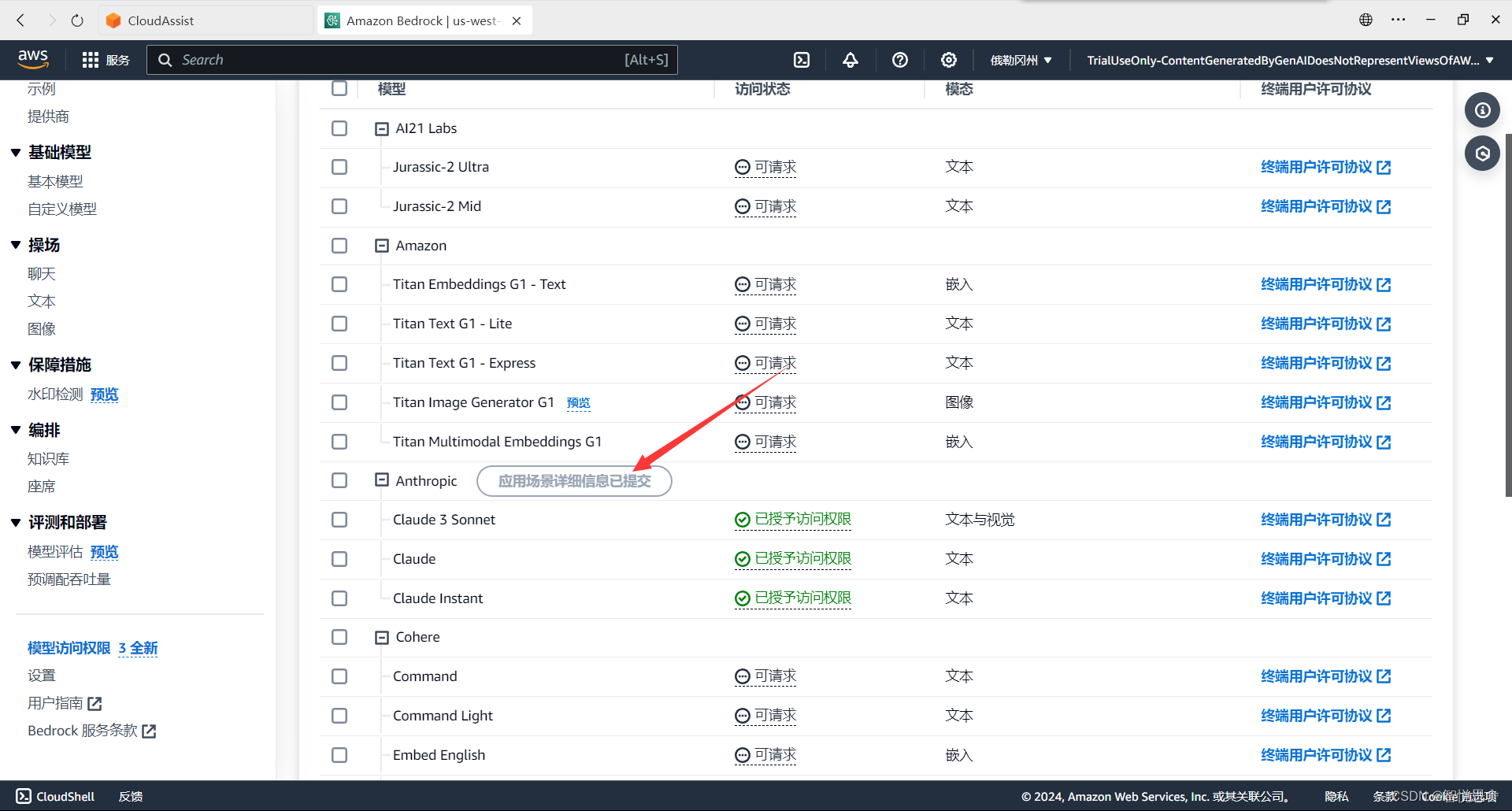Click the page vertical scrollbar
Image resolution: width=1512 pixels, height=811 pixels.
(1508, 315)
